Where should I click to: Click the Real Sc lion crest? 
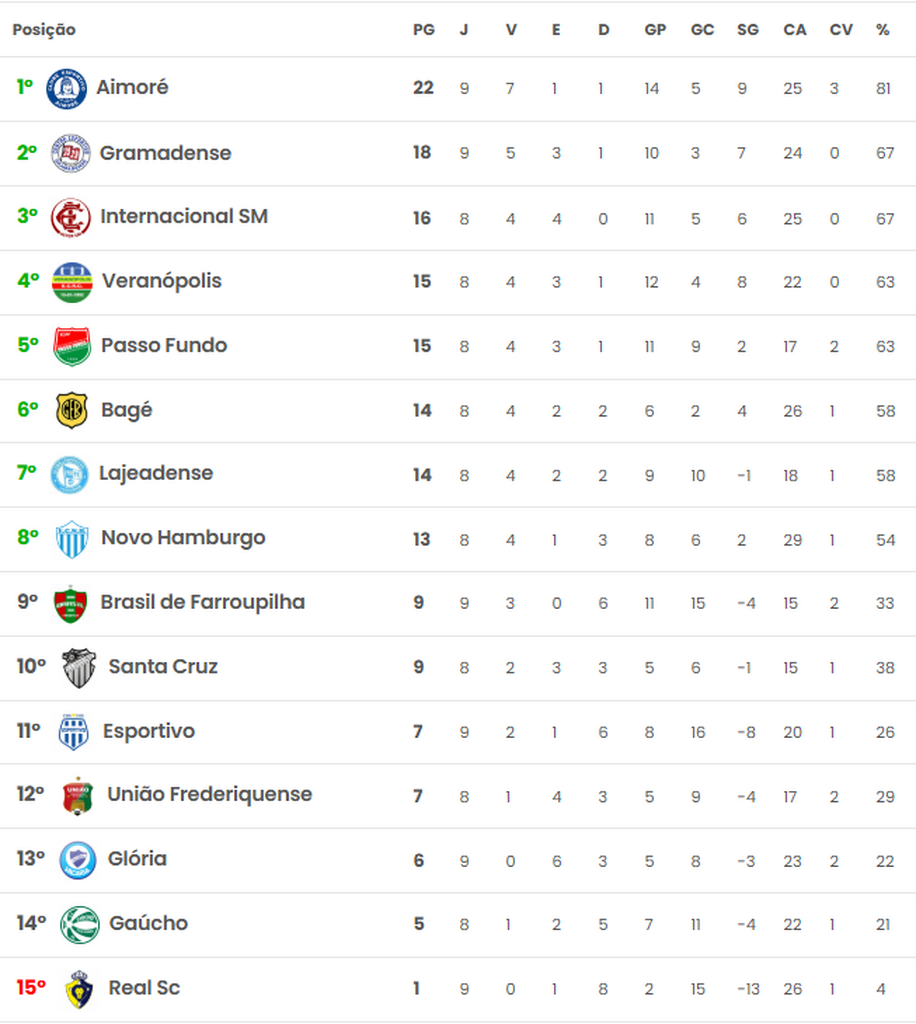[79, 989]
